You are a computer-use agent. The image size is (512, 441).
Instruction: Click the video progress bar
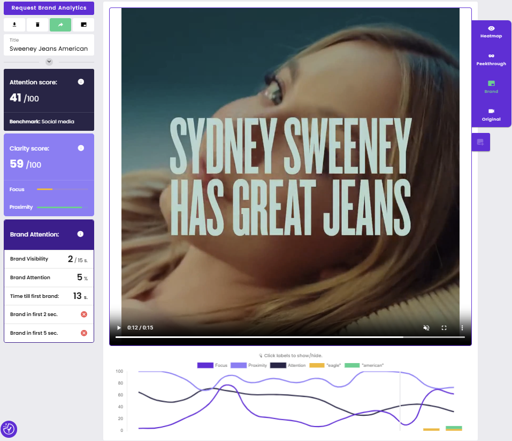pos(290,337)
